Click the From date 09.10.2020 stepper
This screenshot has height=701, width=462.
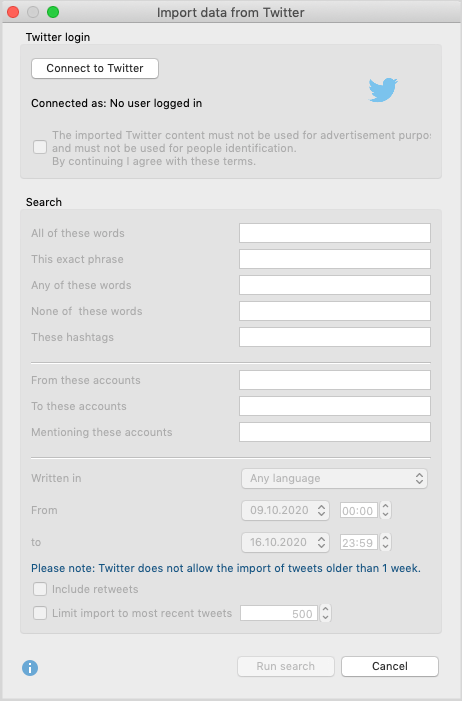point(321,511)
